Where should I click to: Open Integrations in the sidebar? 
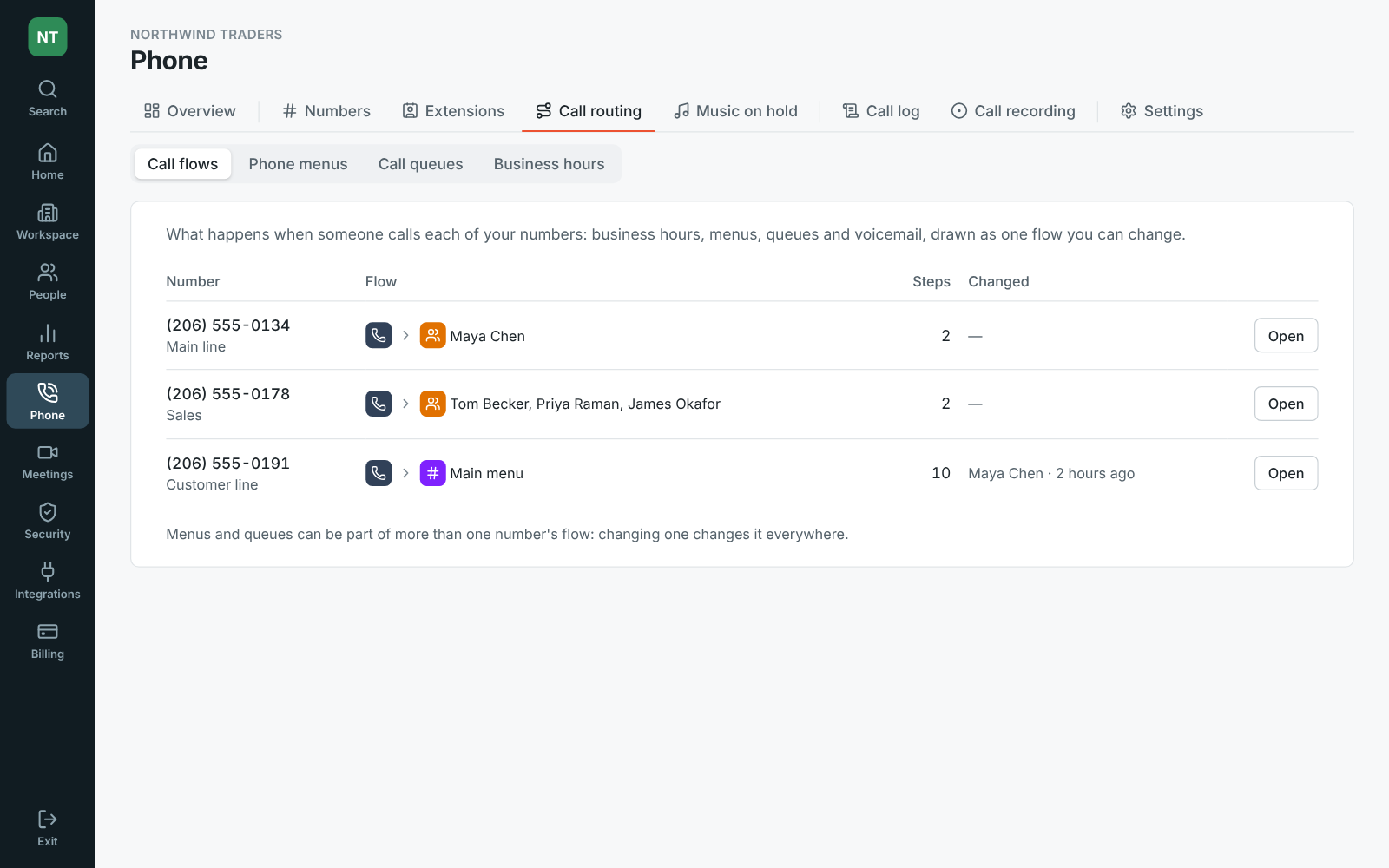pyautogui.click(x=48, y=582)
